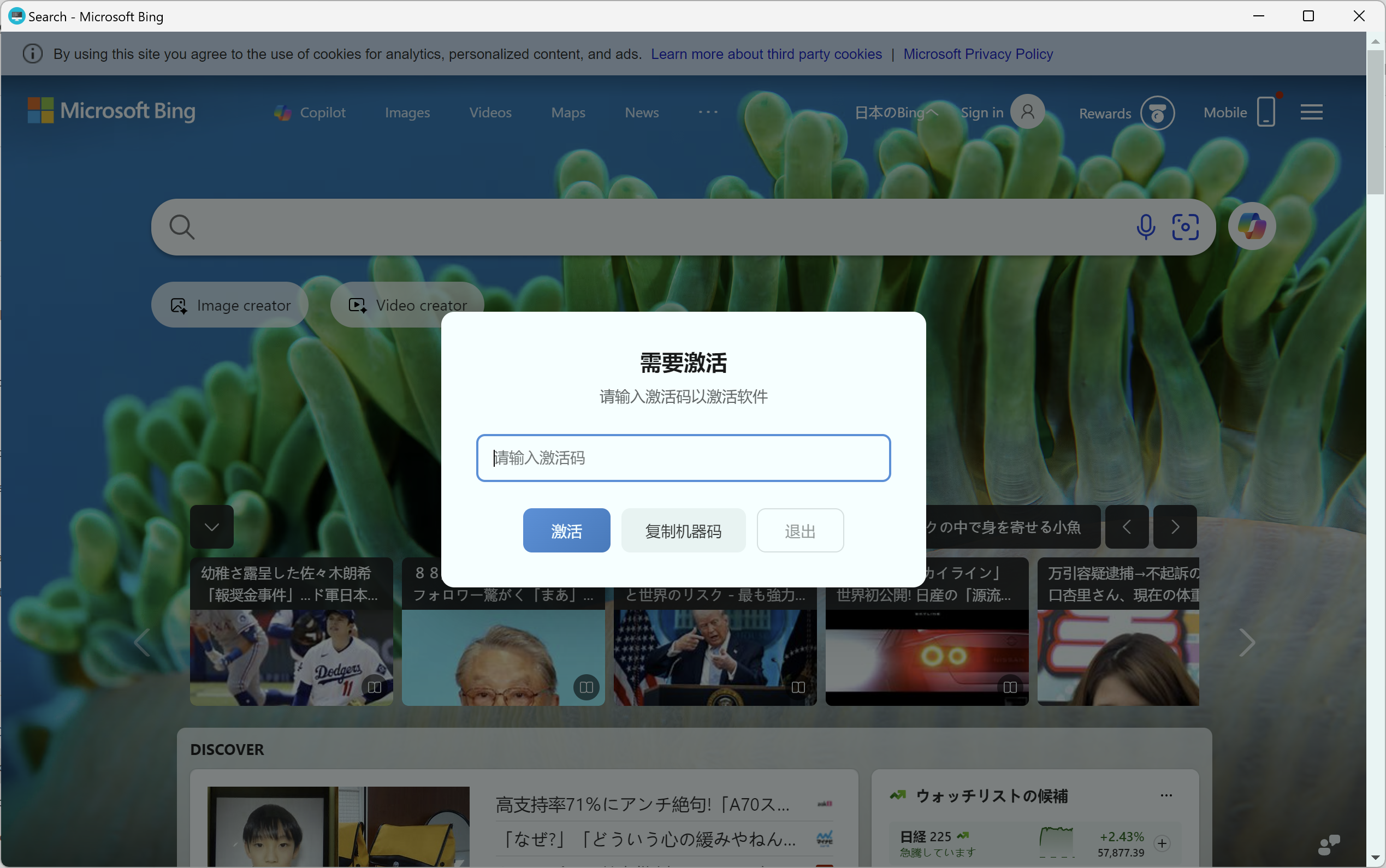Open Learn more about third party cookies

pyautogui.click(x=767, y=53)
